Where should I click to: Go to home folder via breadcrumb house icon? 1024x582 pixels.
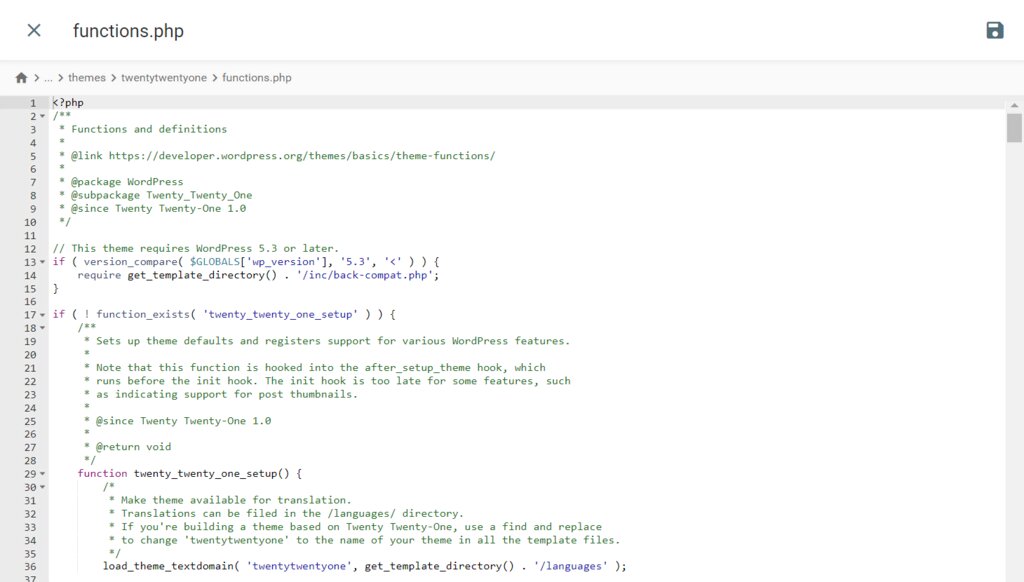pos(21,78)
